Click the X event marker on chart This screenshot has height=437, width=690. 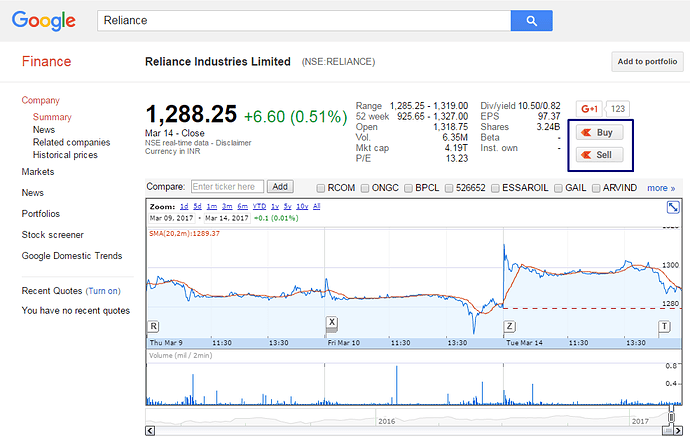(332, 322)
